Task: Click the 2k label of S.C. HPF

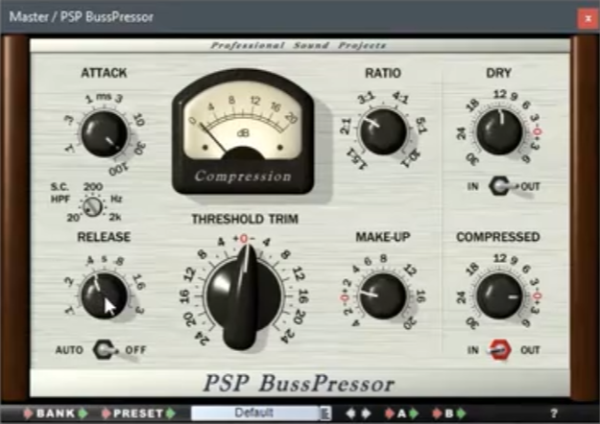Action: 115,217
